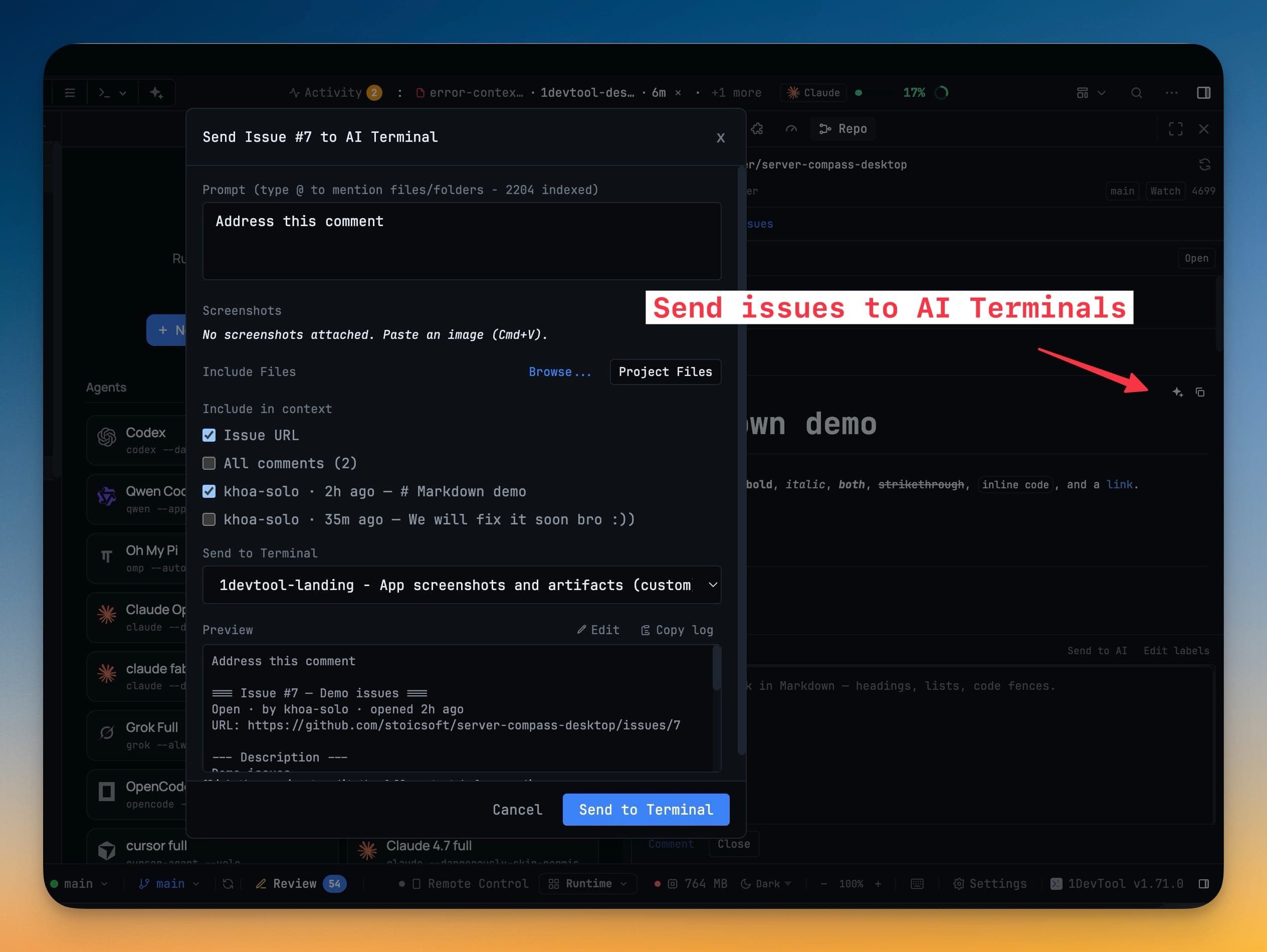This screenshot has height=952, width=1267.
Task: Select the Oh My Pi agent card
Action: (x=136, y=558)
